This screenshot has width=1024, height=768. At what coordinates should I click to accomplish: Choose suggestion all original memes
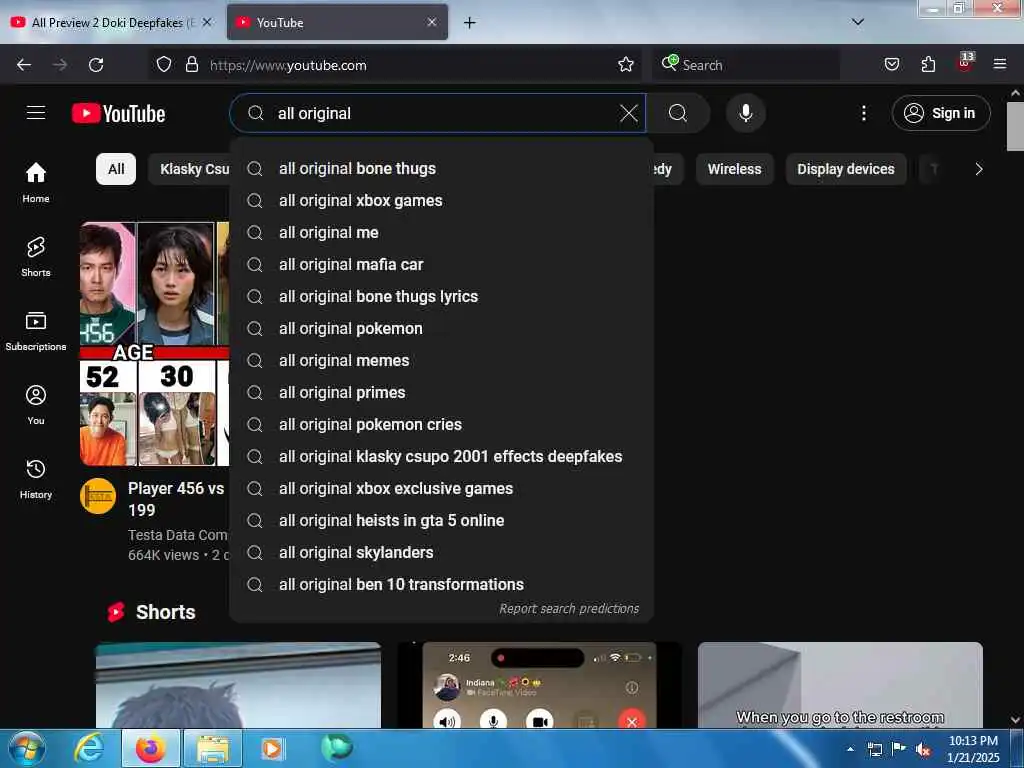point(441,360)
